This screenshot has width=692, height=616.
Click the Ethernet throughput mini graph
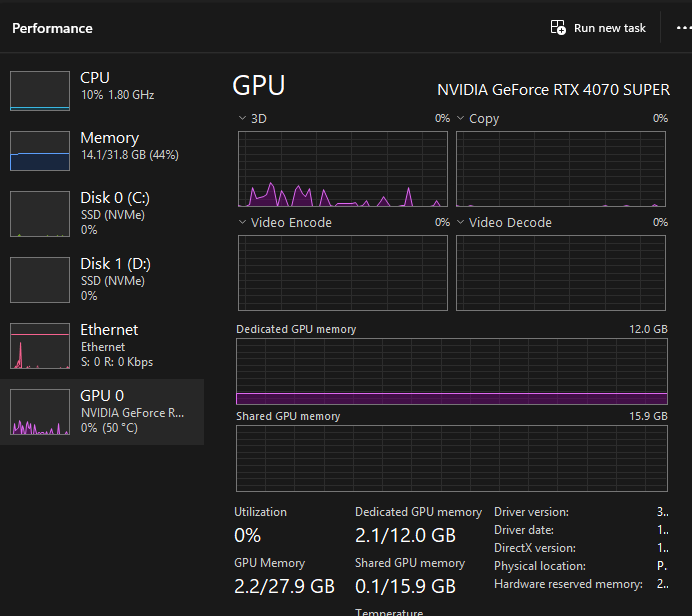(x=40, y=346)
